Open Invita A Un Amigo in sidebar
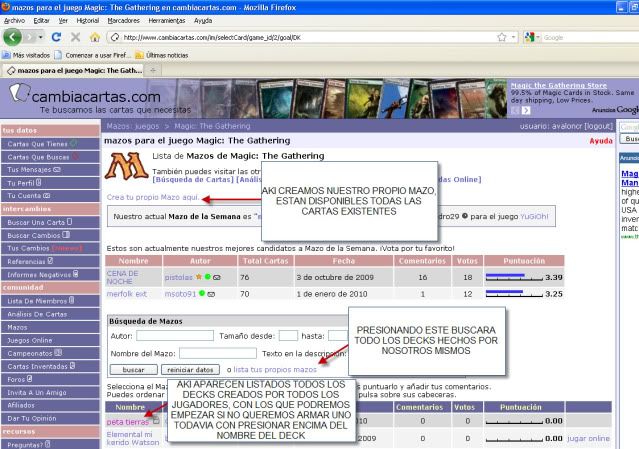 tap(50, 392)
